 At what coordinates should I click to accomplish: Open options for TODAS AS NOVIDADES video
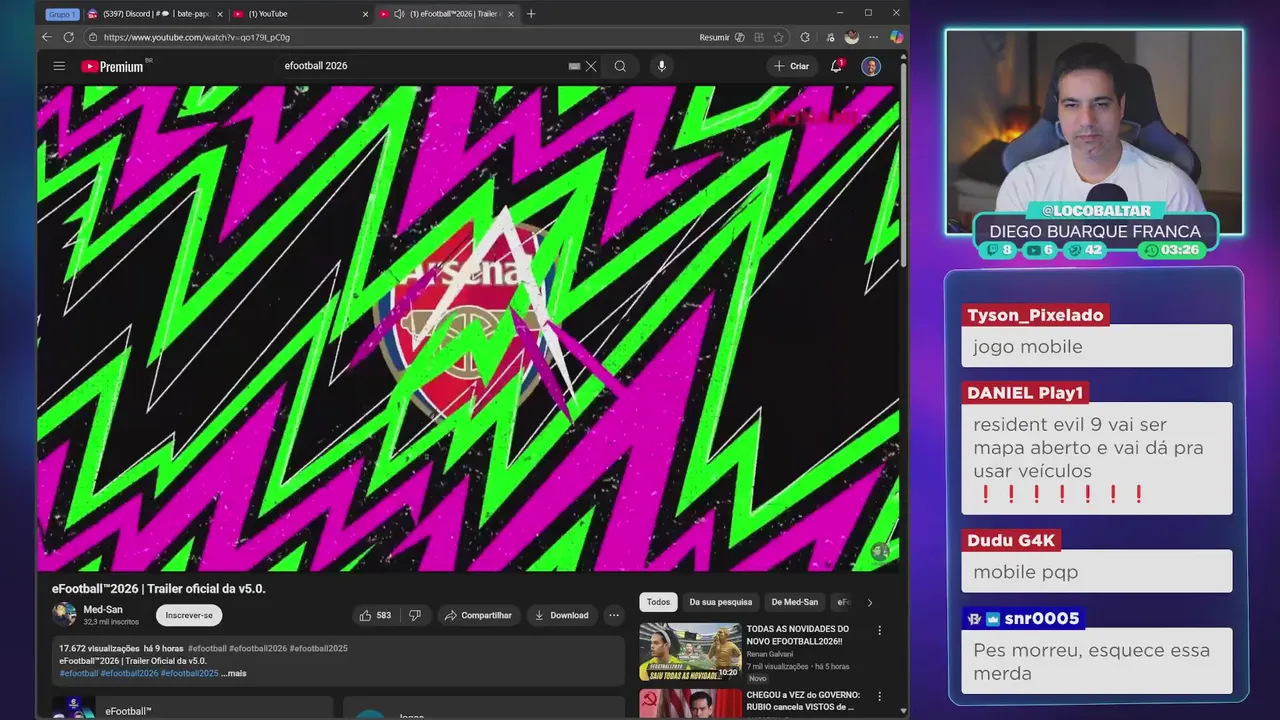point(880,631)
